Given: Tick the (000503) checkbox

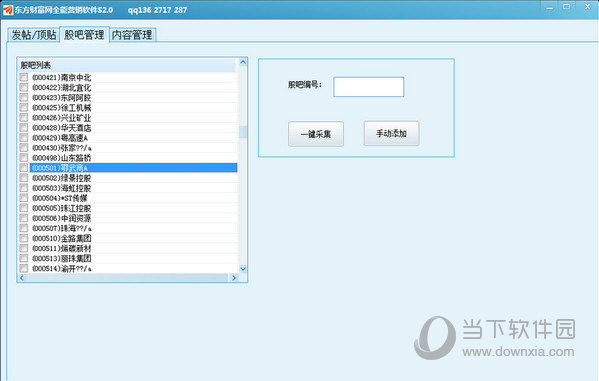Looking at the screenshot, I should point(24,188).
